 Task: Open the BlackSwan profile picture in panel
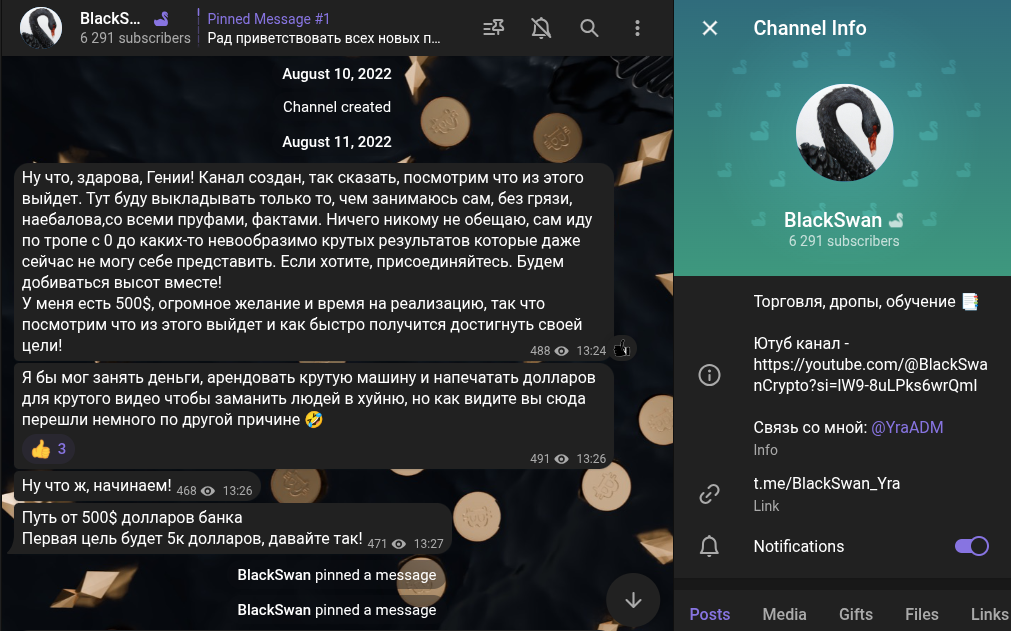click(844, 133)
